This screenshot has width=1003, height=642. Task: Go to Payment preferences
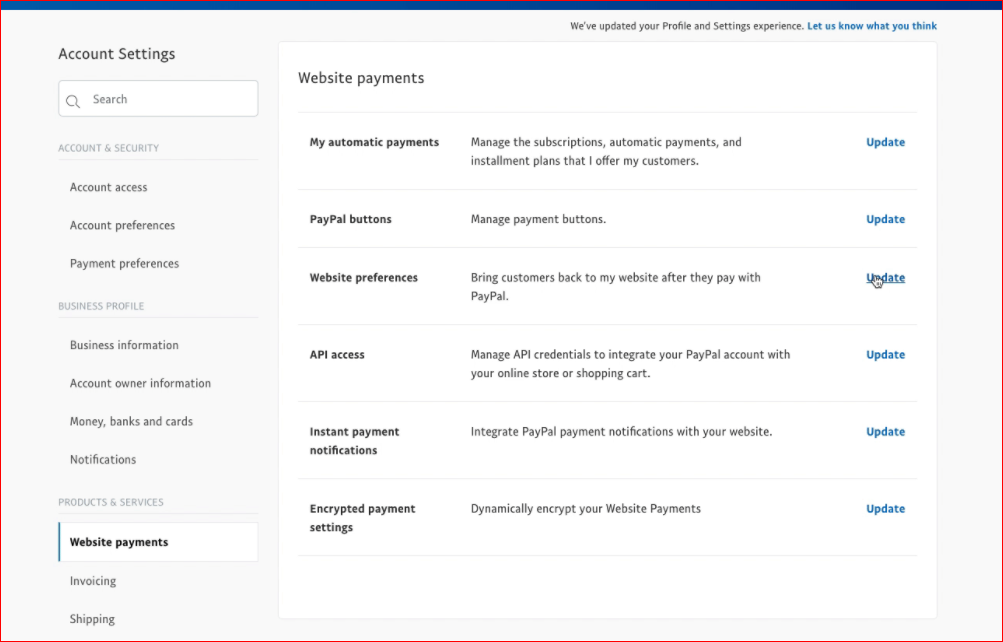click(x=124, y=263)
